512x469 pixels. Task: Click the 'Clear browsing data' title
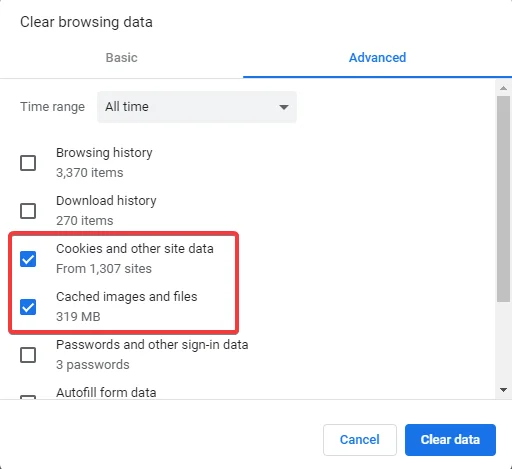click(x=86, y=22)
